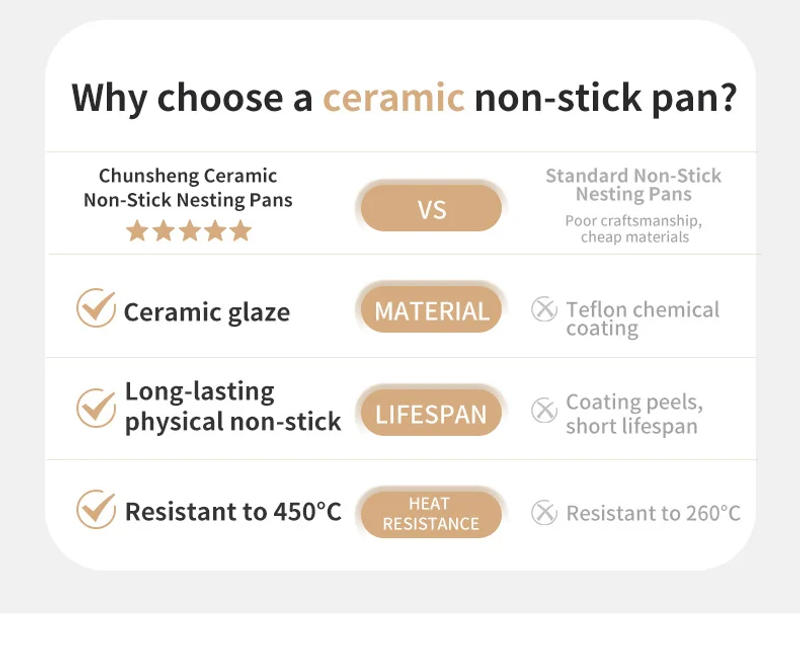The height and width of the screenshot is (664, 800).
Task: Click the X icon beside Coating peels
Action: [x=544, y=410]
